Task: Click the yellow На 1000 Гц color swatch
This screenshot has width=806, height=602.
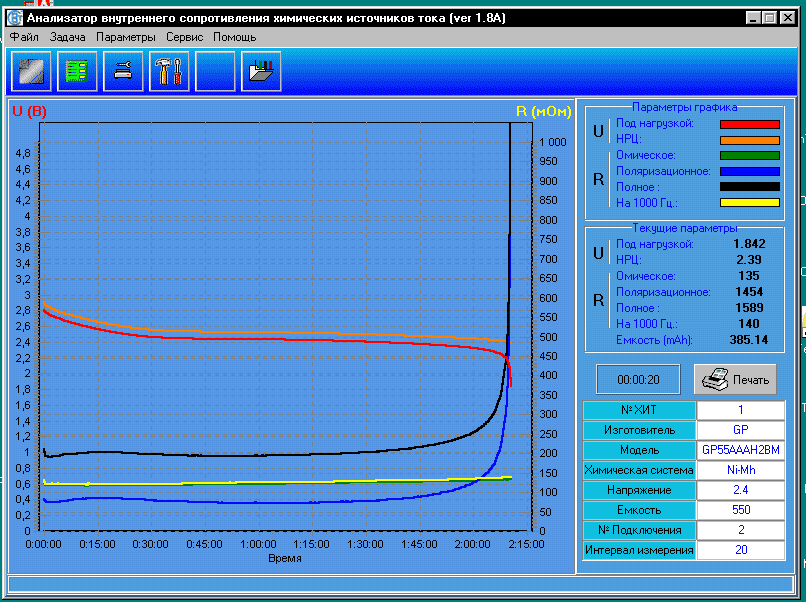Action: tap(750, 203)
